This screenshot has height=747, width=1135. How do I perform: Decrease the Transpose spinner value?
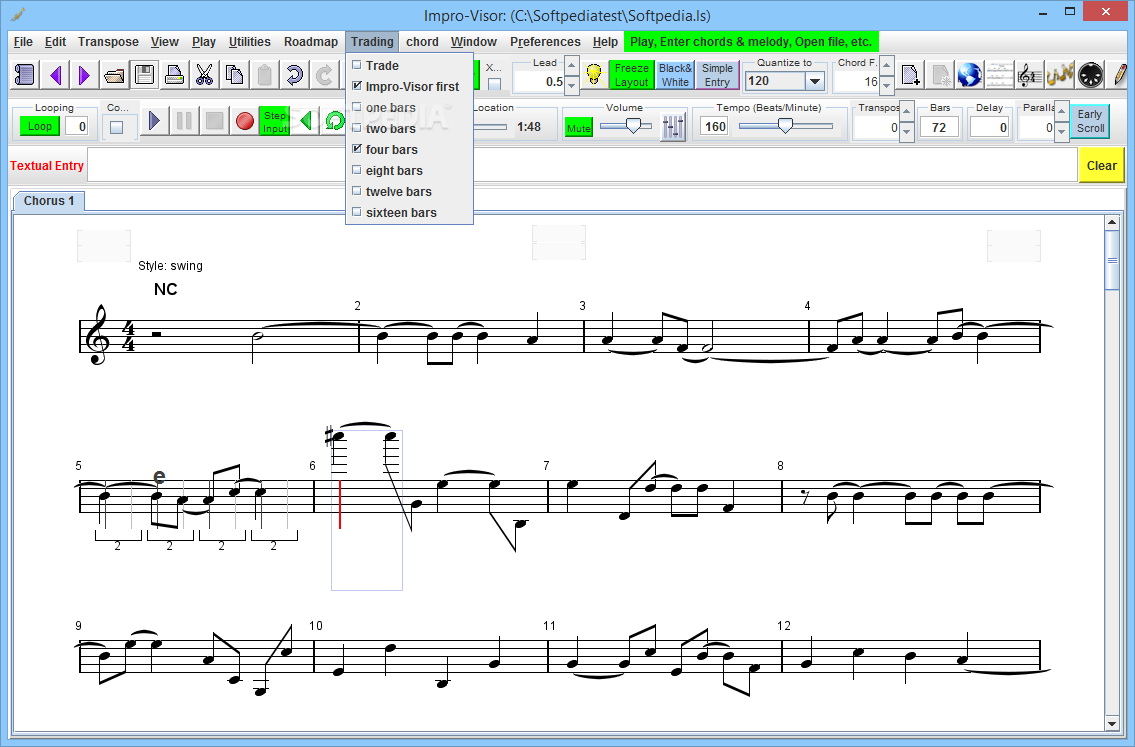click(906, 130)
